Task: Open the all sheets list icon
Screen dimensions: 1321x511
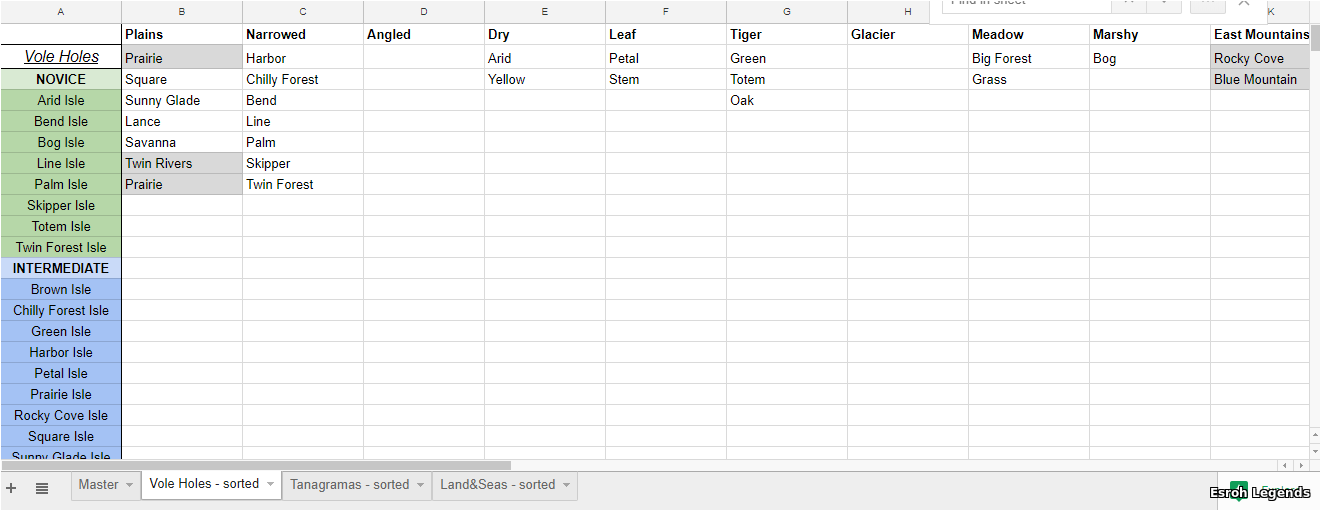Action: [x=42, y=488]
